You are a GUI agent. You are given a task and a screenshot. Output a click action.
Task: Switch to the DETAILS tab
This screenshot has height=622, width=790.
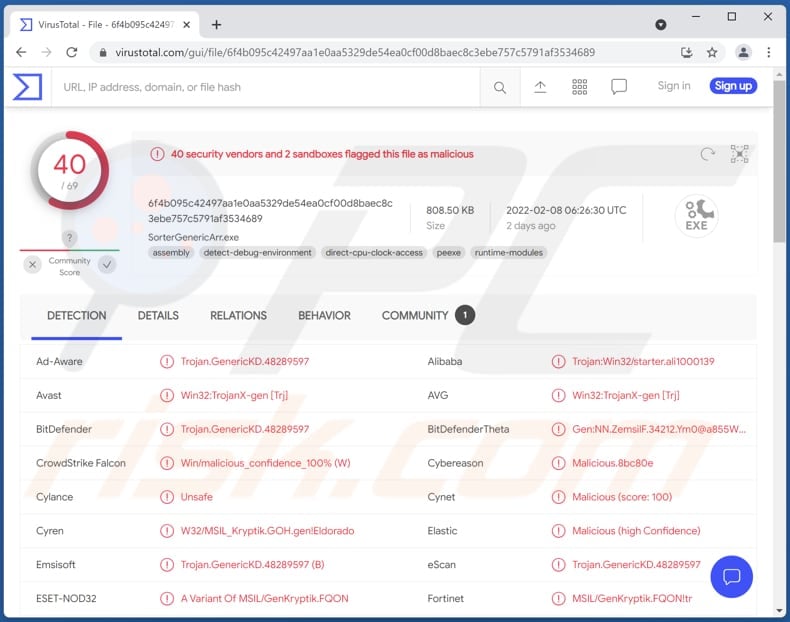pyautogui.click(x=158, y=316)
